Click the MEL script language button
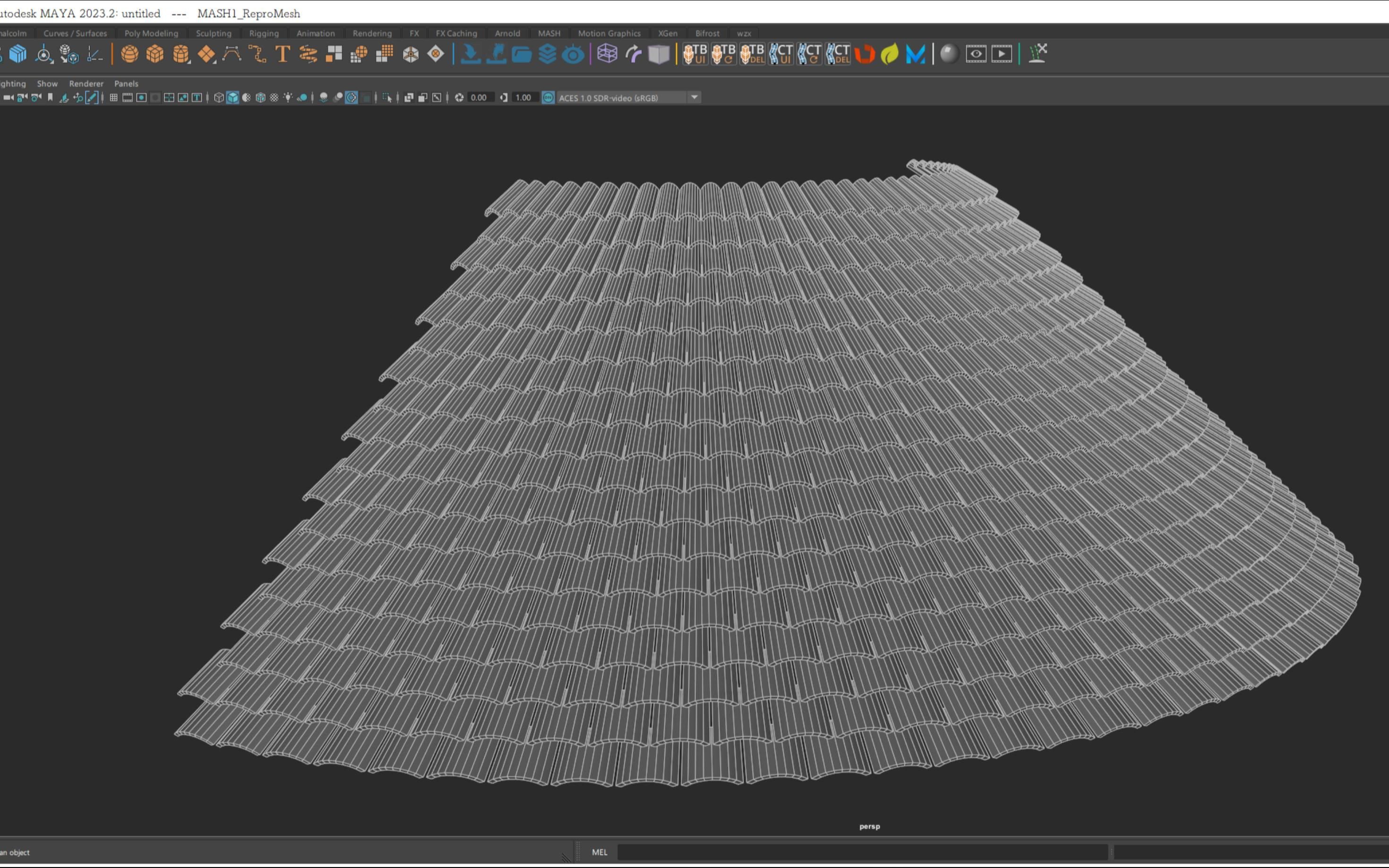This screenshot has width=1389, height=868. 600,852
